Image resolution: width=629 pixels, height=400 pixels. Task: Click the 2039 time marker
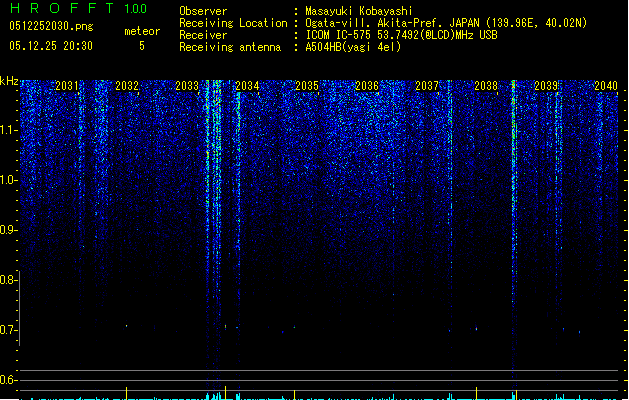point(546,86)
